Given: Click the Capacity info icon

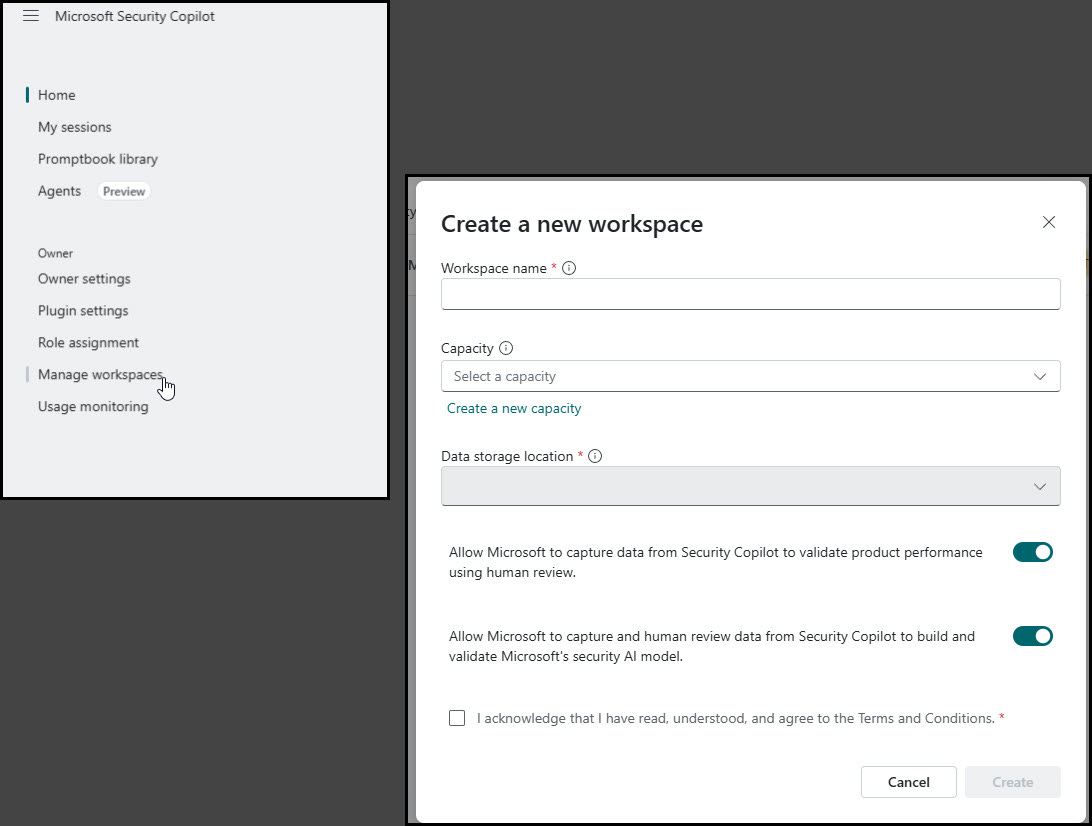Looking at the screenshot, I should 506,348.
